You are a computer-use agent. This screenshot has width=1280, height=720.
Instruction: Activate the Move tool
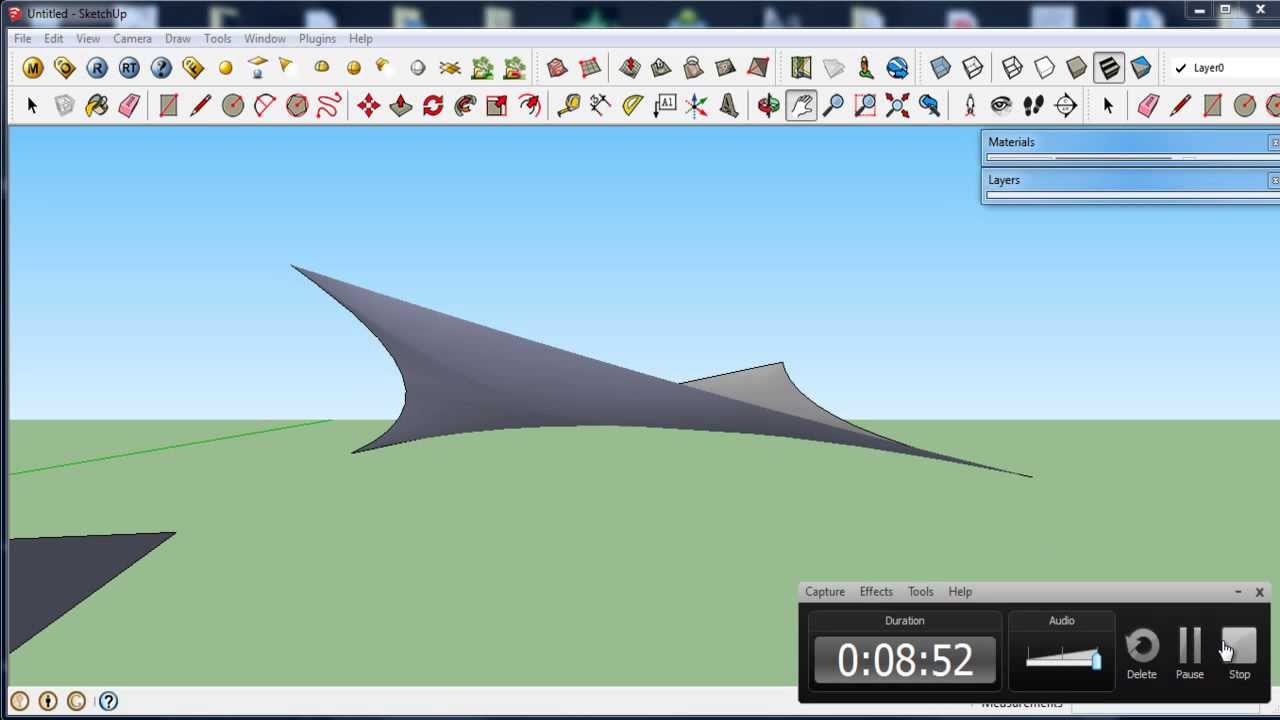point(368,105)
